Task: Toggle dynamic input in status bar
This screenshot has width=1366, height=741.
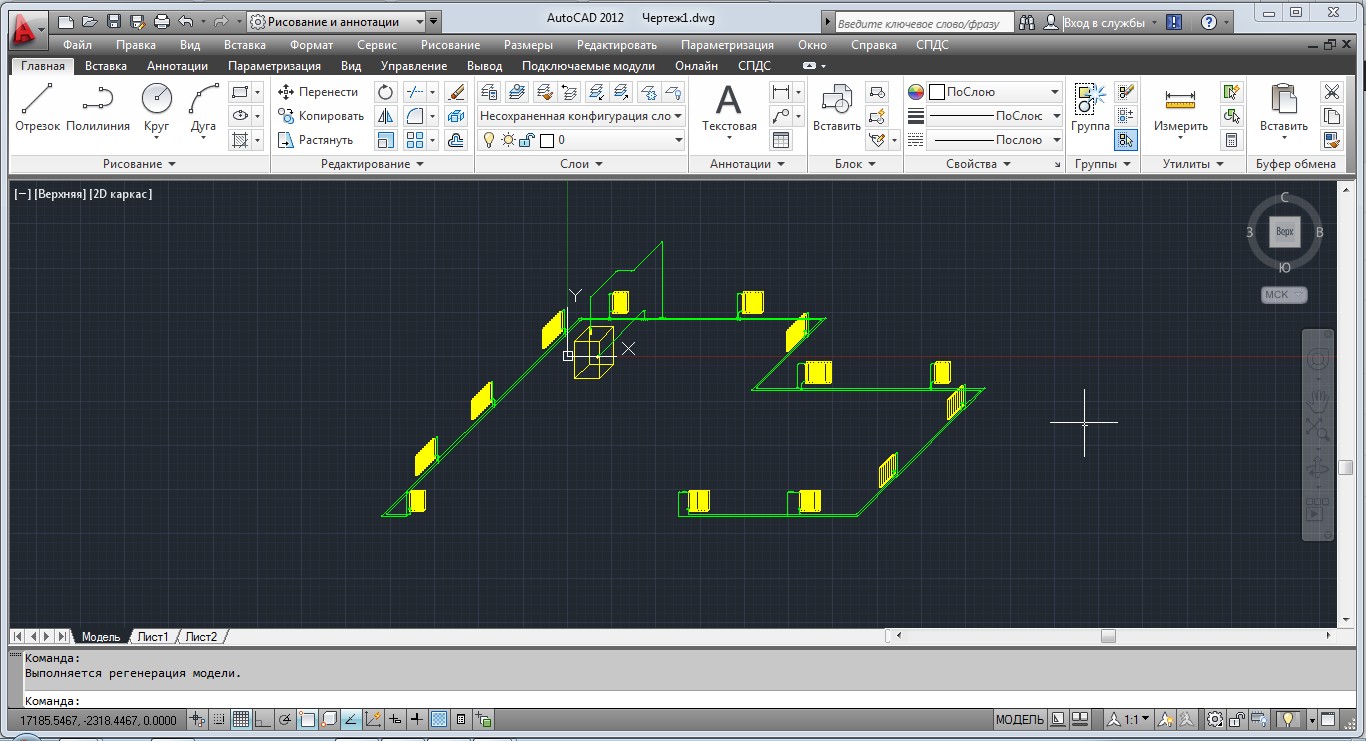Action: pos(395,719)
